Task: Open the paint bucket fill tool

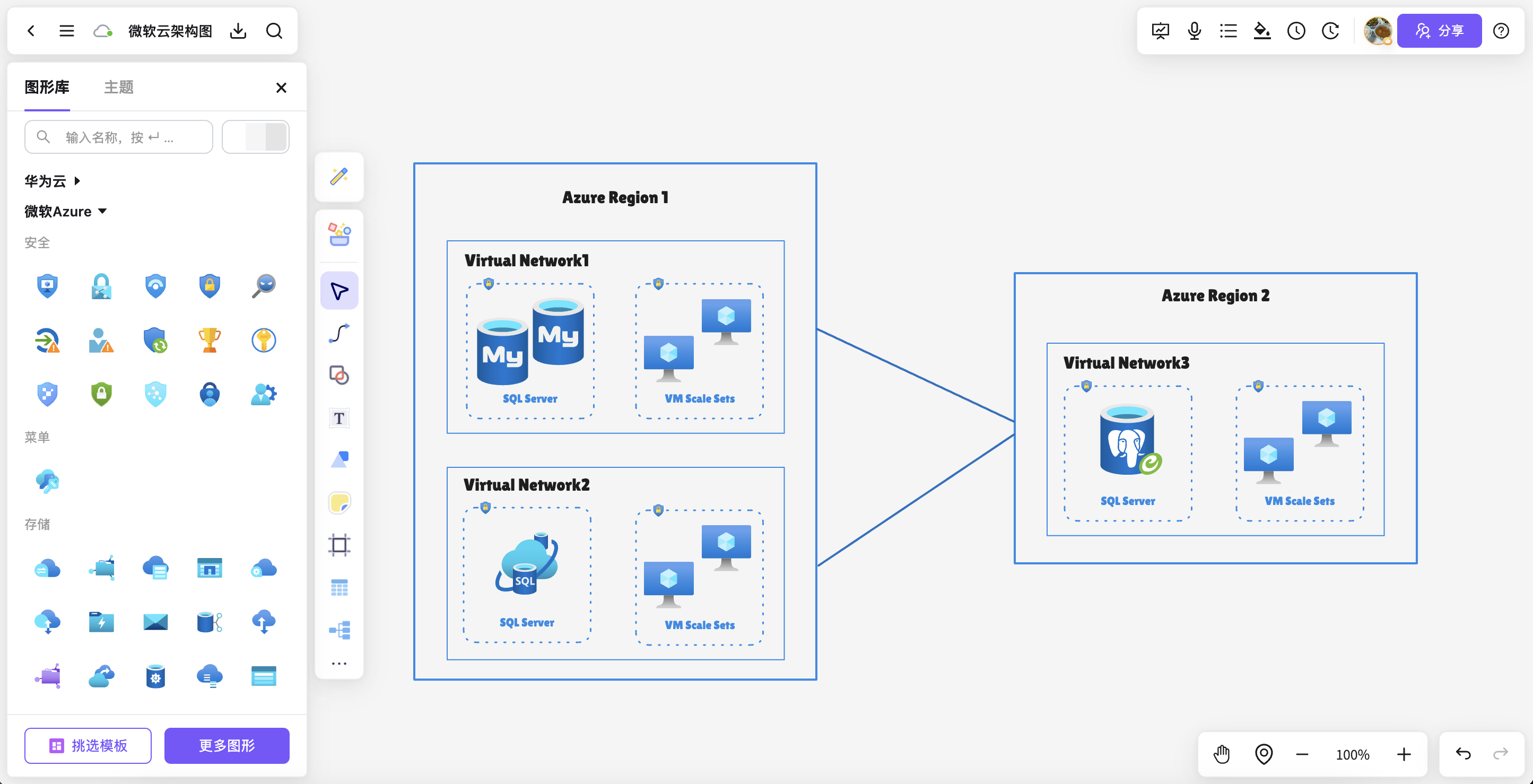Action: [1262, 30]
